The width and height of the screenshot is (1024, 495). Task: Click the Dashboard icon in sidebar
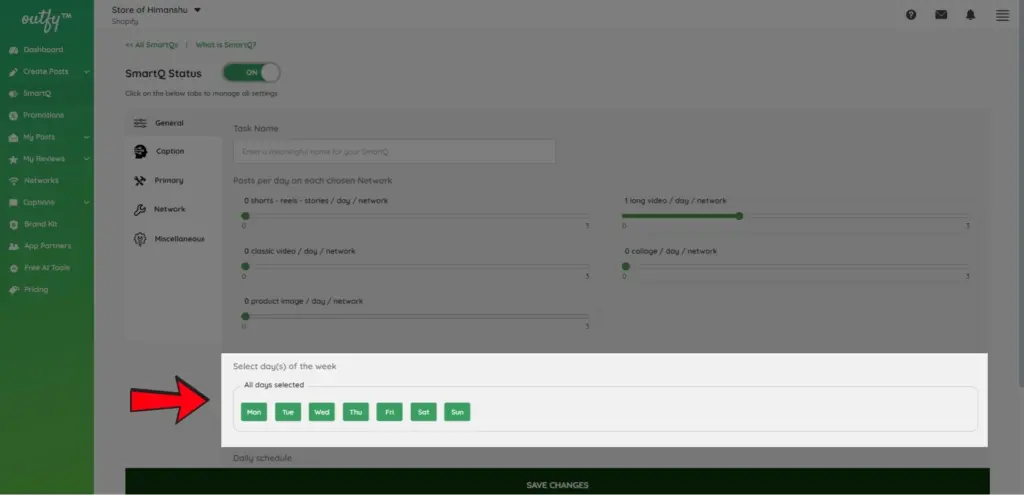(13, 50)
